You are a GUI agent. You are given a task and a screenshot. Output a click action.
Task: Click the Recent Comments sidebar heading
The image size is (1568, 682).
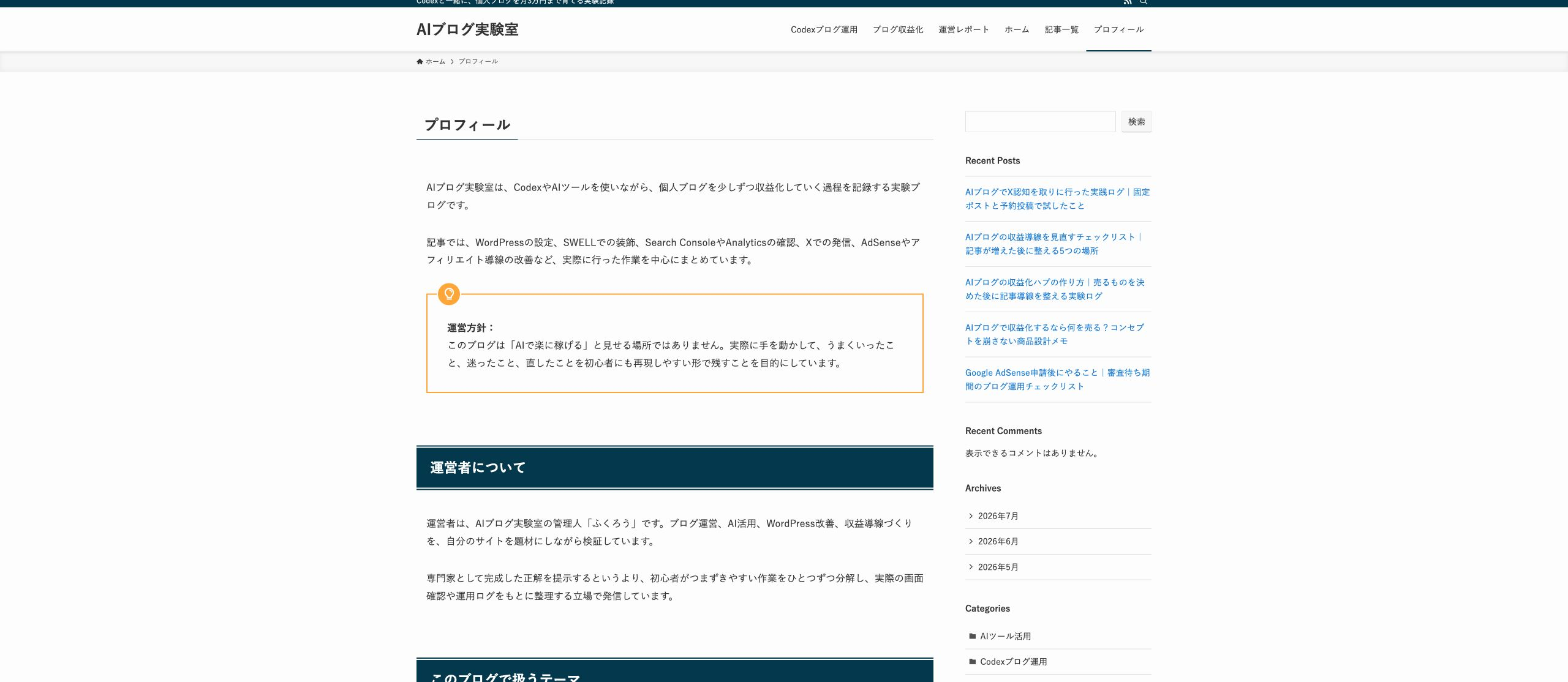1003,431
